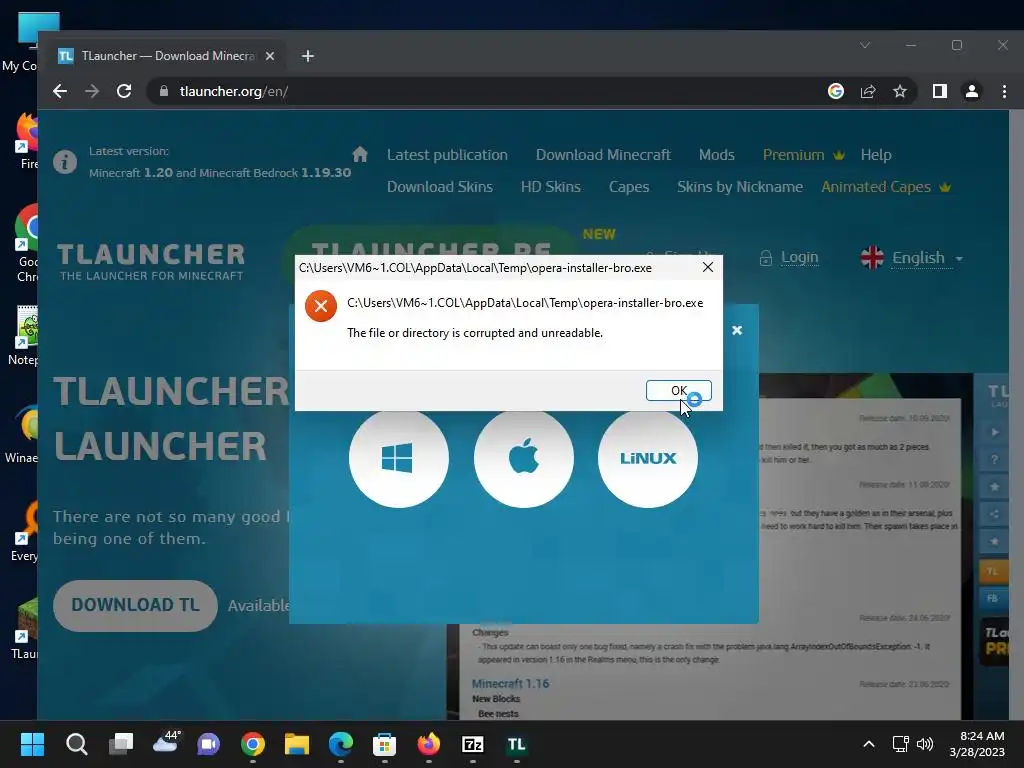Screen dimensions: 1024x768
Task: Open volume control in system tray
Action: point(925,744)
